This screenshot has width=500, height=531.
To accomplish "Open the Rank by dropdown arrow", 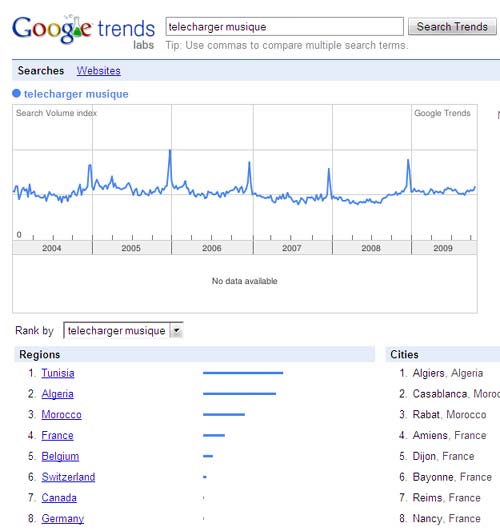I will tap(176, 331).
